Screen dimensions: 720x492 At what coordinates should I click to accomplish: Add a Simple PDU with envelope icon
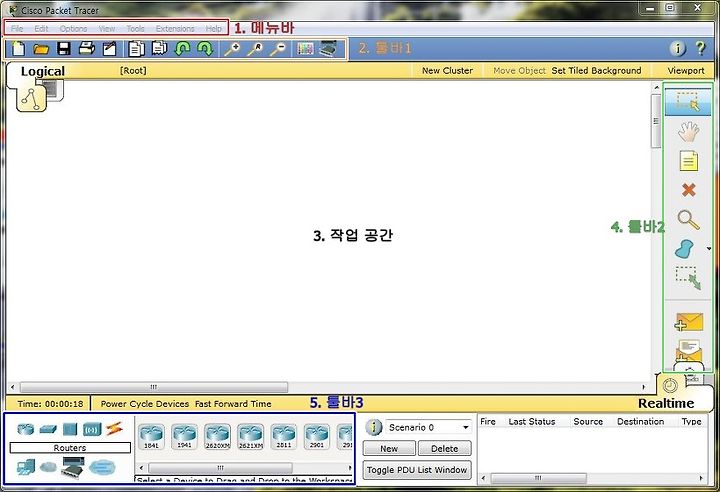[689, 322]
